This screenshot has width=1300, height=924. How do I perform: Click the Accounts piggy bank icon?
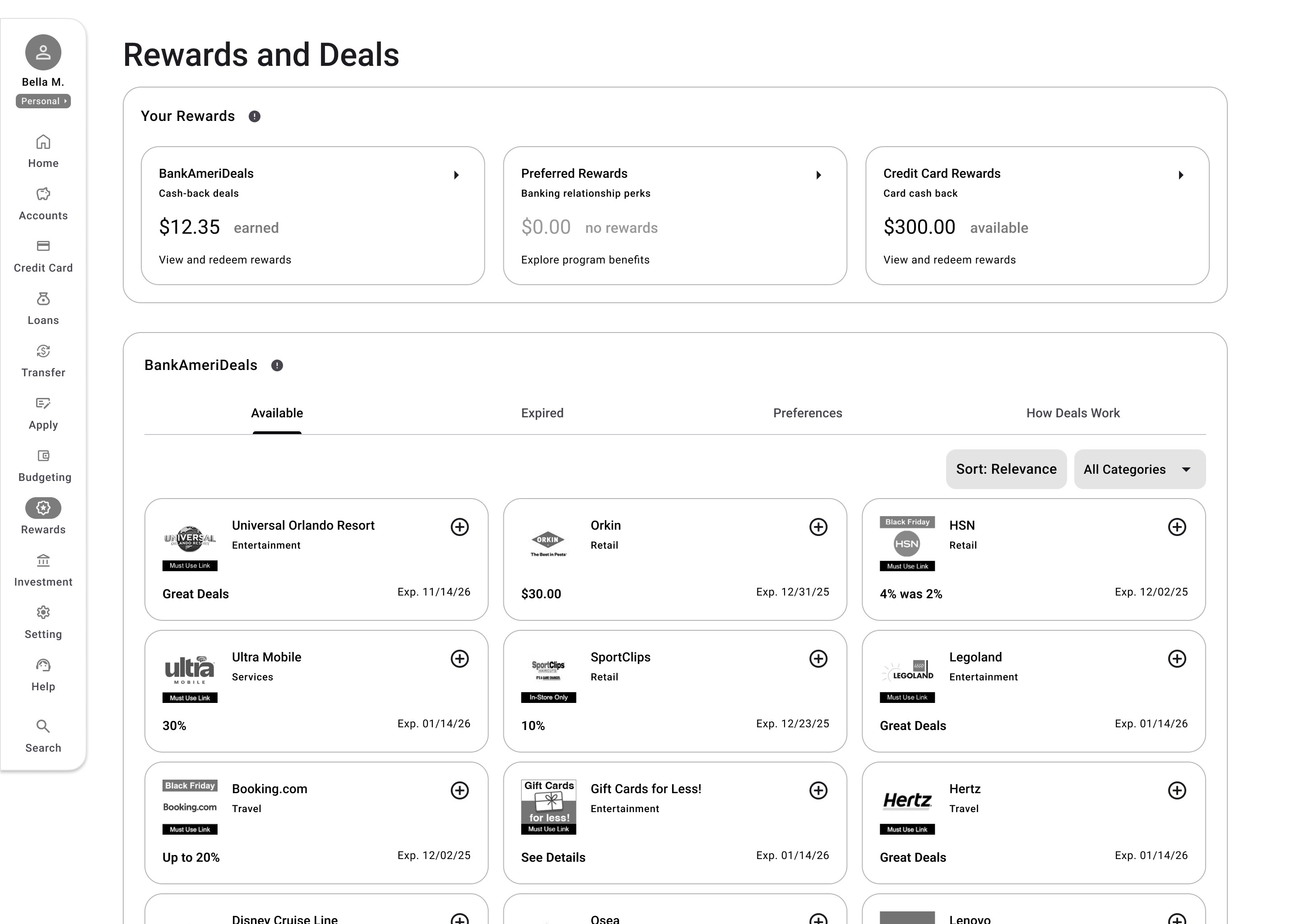[43, 194]
